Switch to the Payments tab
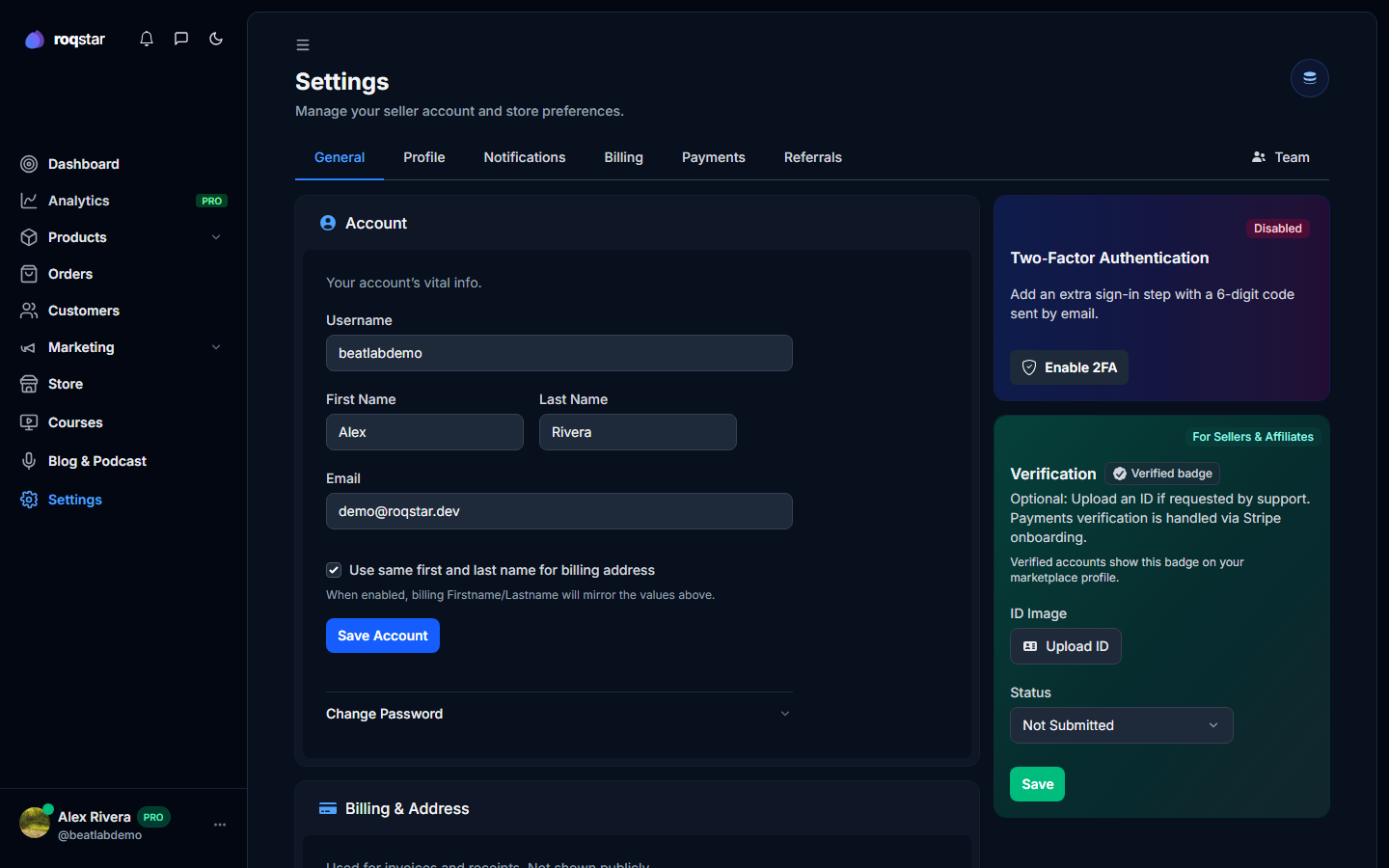 pos(714,157)
